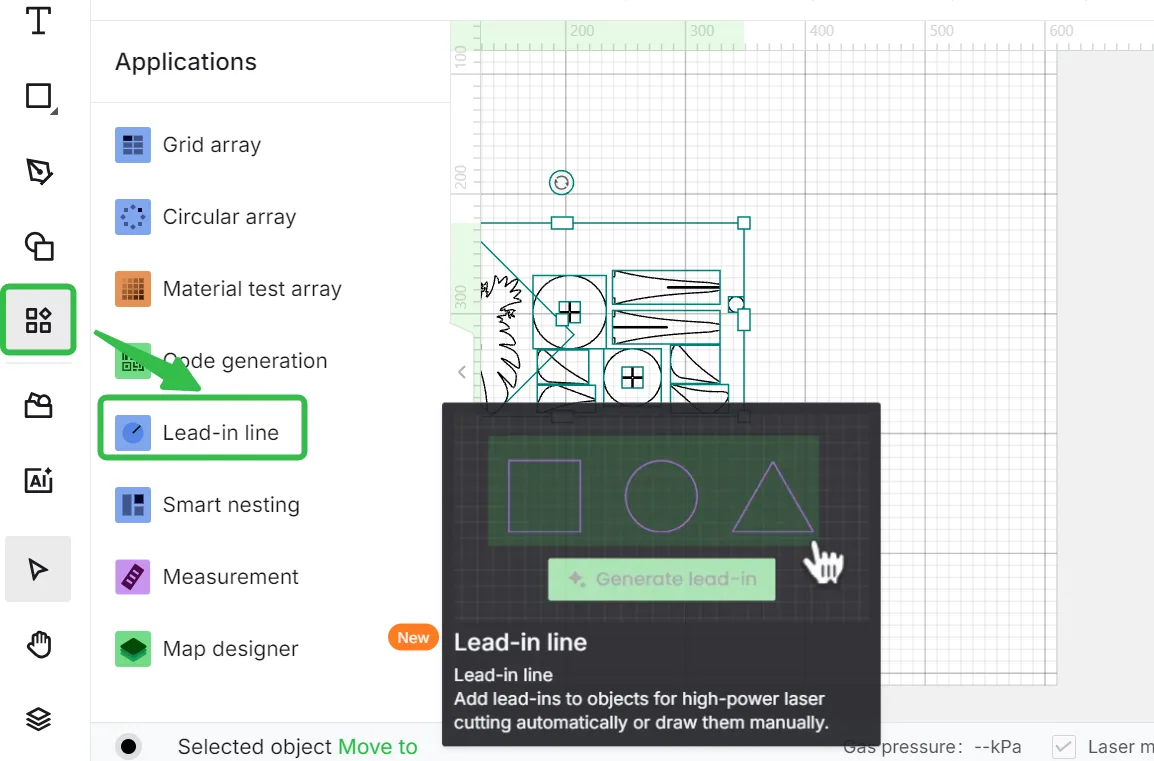
Task: Click the rotate handle above selection
Action: point(562,183)
